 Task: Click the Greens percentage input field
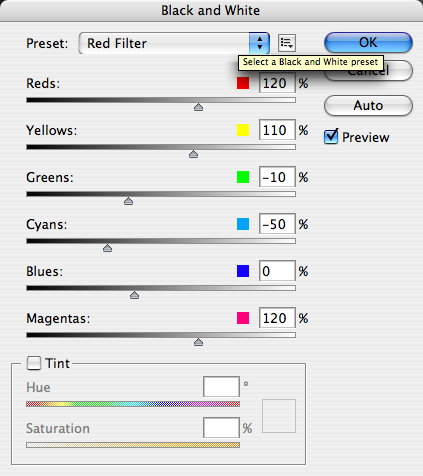point(277,177)
